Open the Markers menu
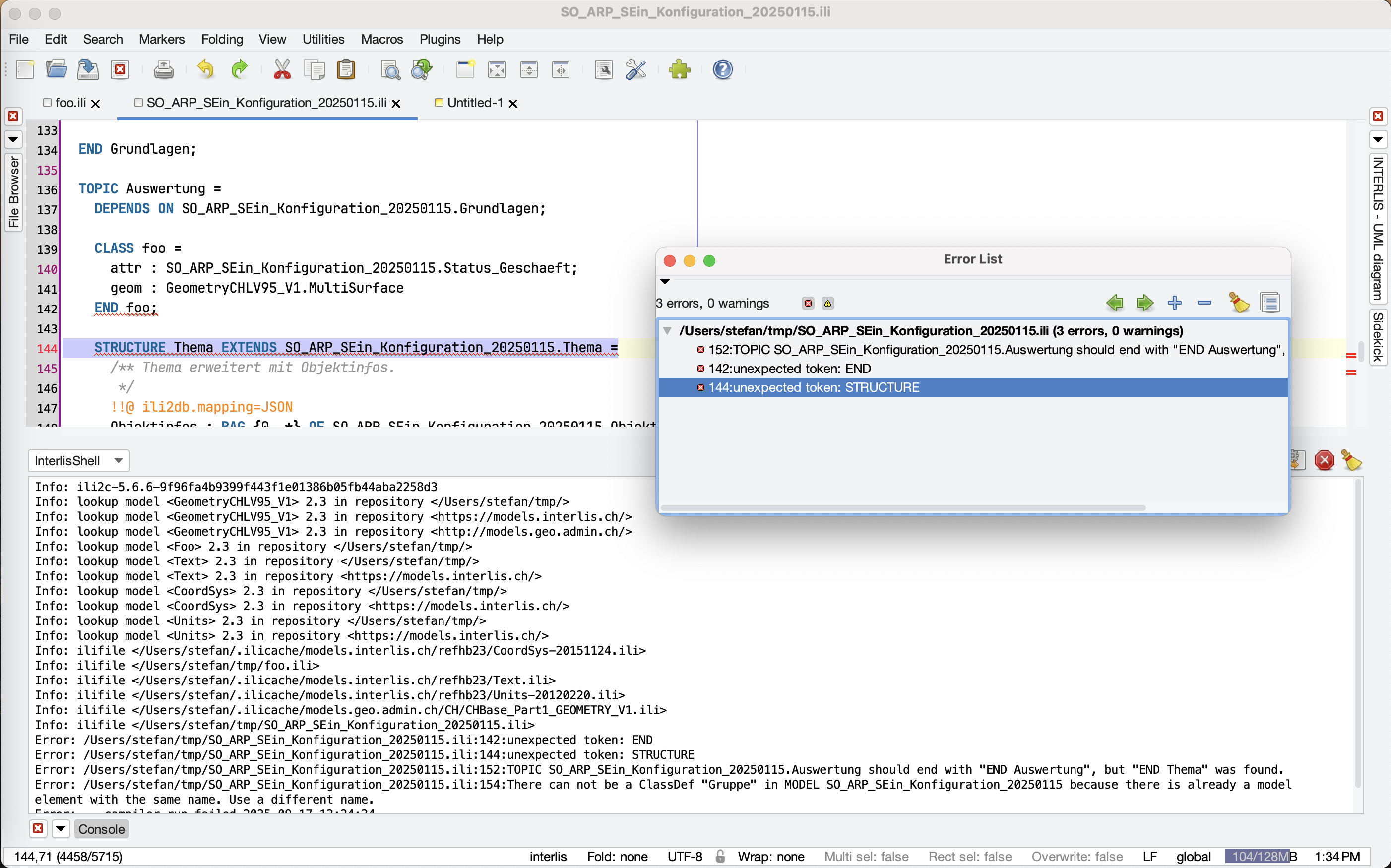Image resolution: width=1391 pixels, height=868 pixels. tap(162, 39)
